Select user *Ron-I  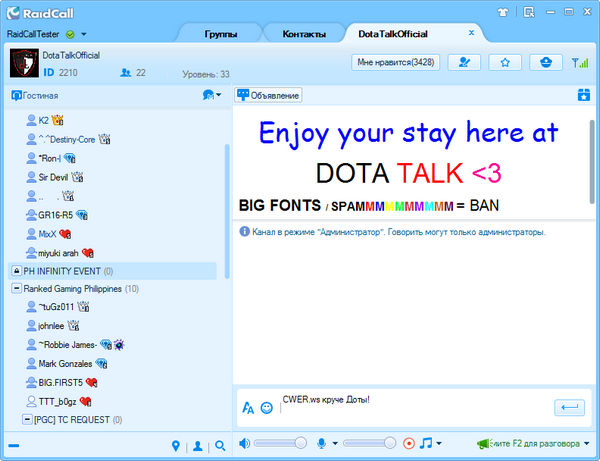pyautogui.click(x=49, y=158)
